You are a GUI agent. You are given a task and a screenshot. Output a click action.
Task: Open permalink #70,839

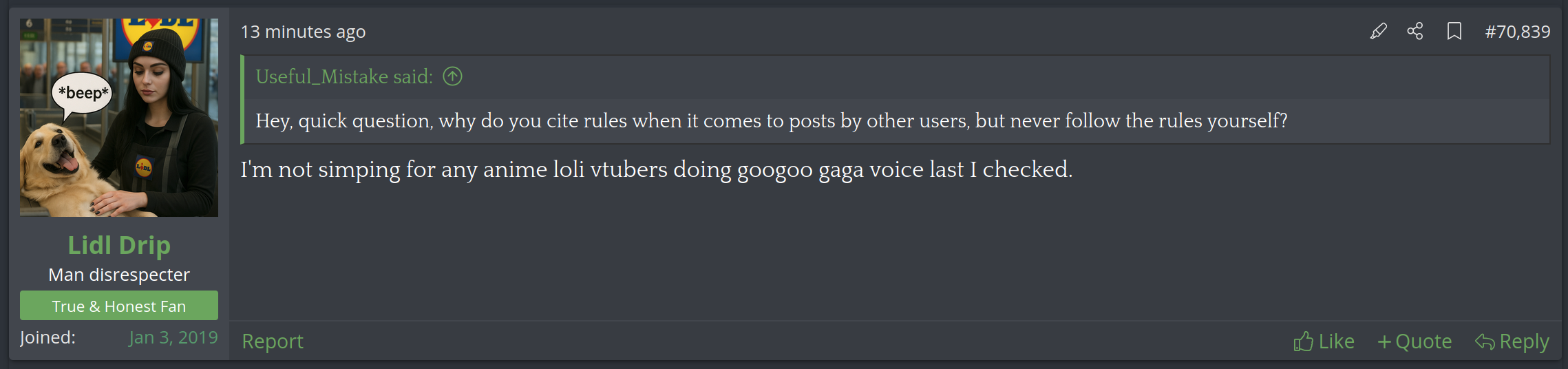(1518, 32)
